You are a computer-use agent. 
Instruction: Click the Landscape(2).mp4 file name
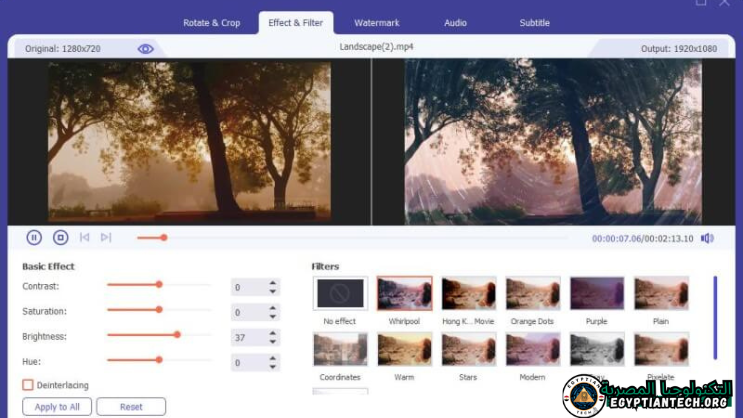click(376, 46)
